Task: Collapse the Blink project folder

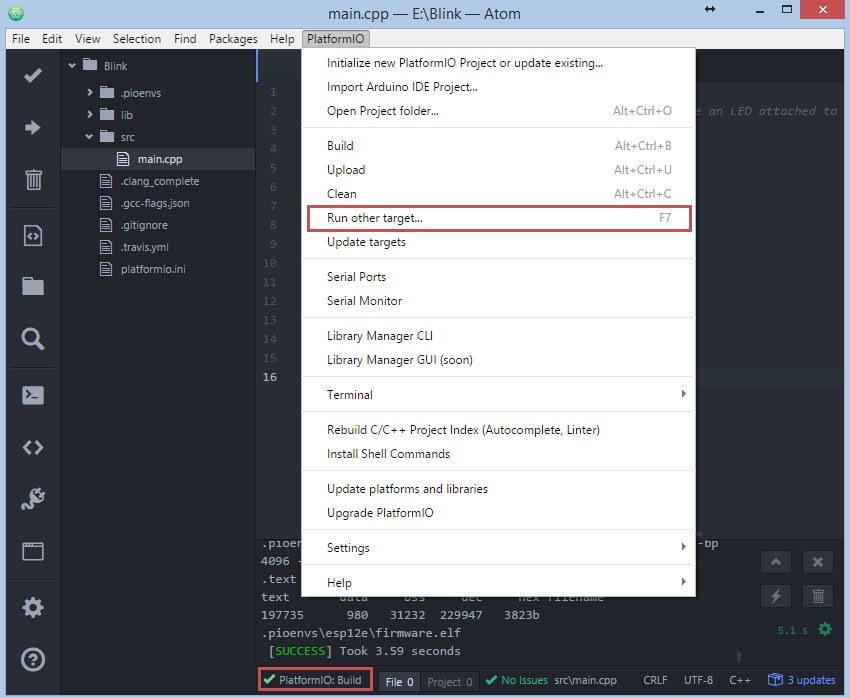Action: coord(72,66)
